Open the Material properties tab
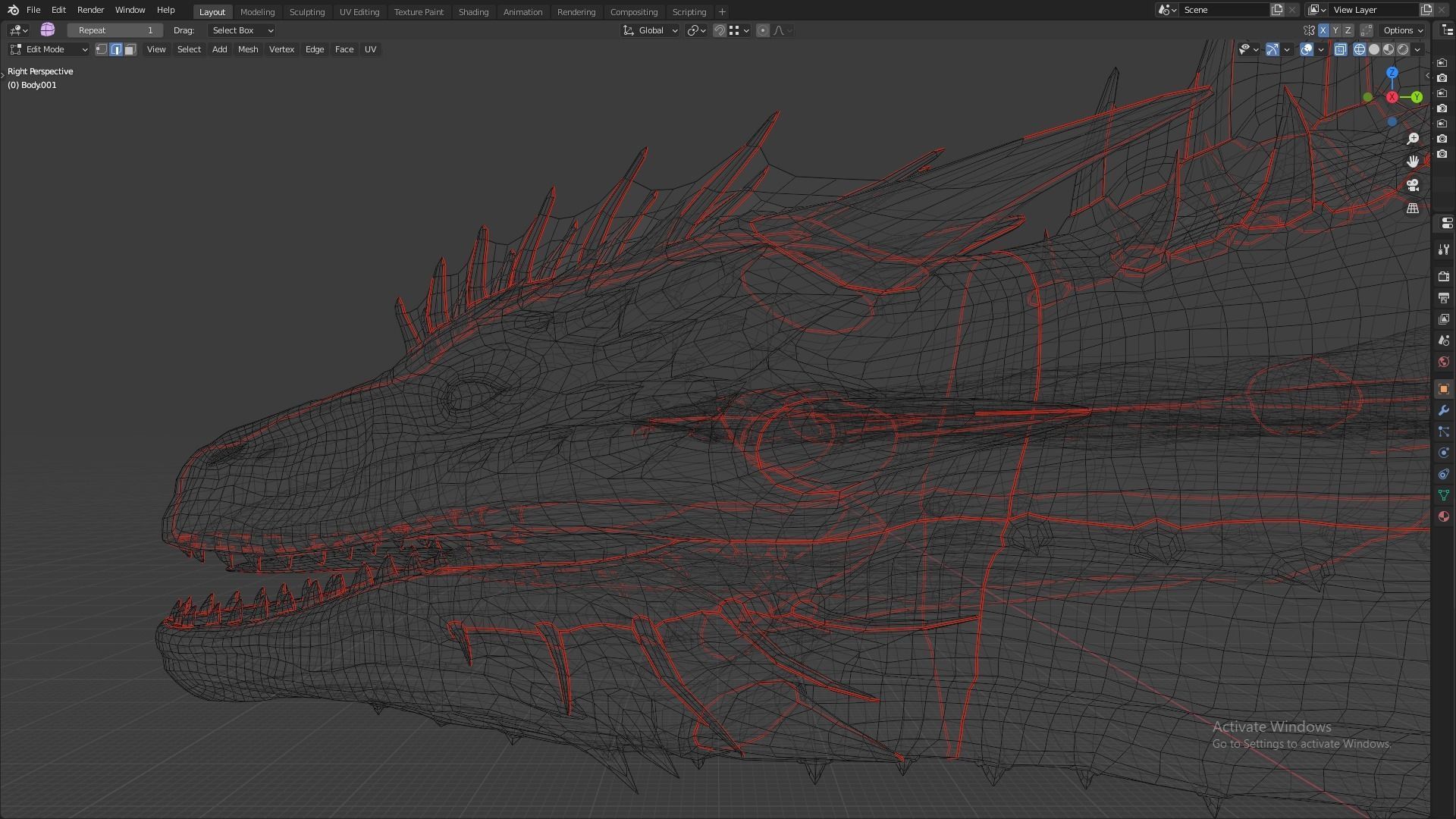This screenshot has height=819, width=1456. click(1444, 516)
